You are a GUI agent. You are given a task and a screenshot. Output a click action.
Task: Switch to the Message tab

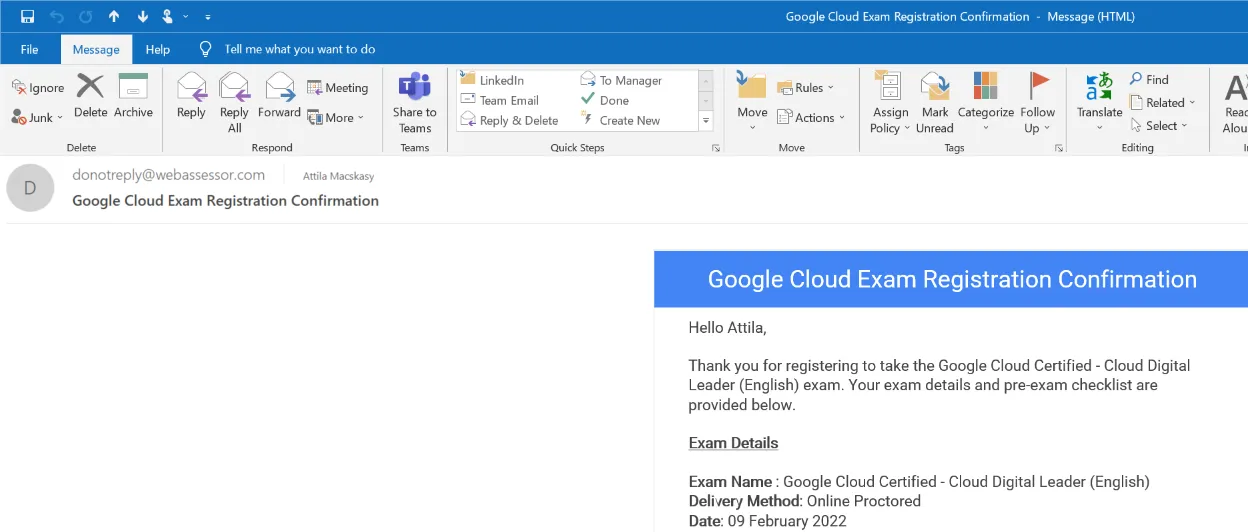tap(96, 49)
